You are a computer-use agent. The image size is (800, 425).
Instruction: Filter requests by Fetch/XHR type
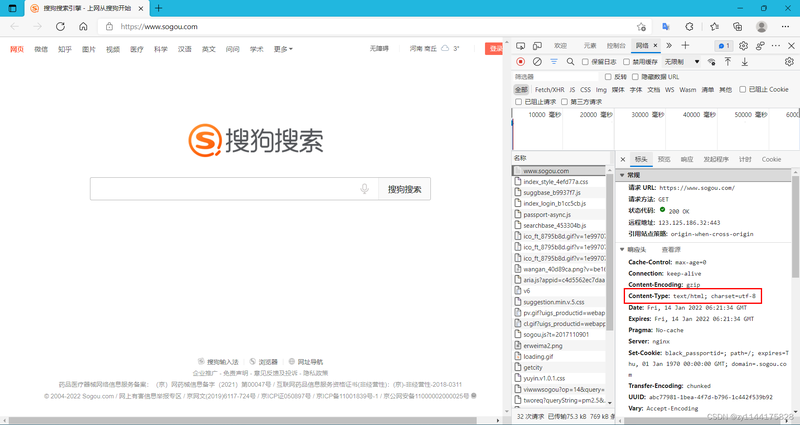(549, 89)
